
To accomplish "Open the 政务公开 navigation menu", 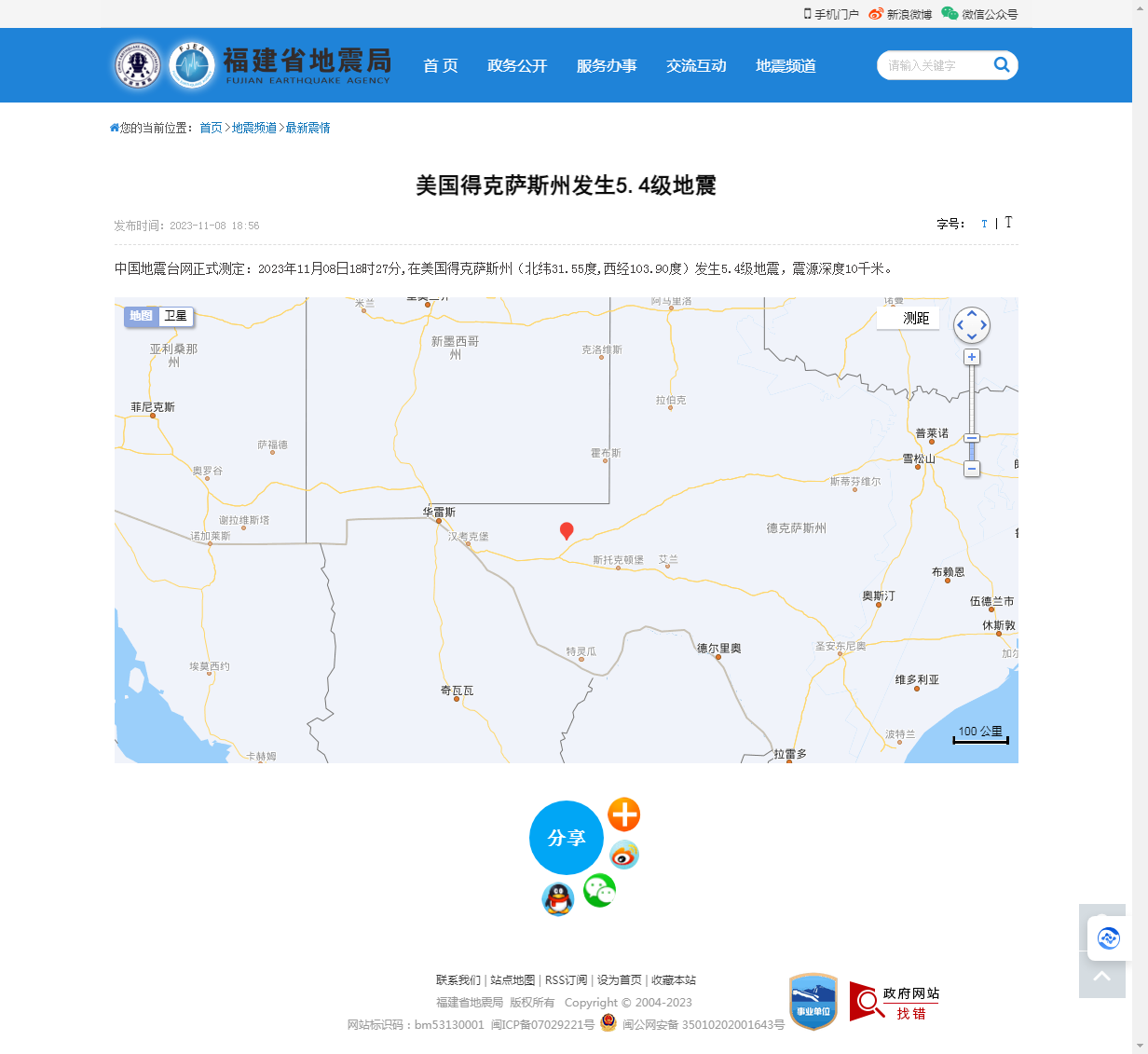I will [517, 65].
